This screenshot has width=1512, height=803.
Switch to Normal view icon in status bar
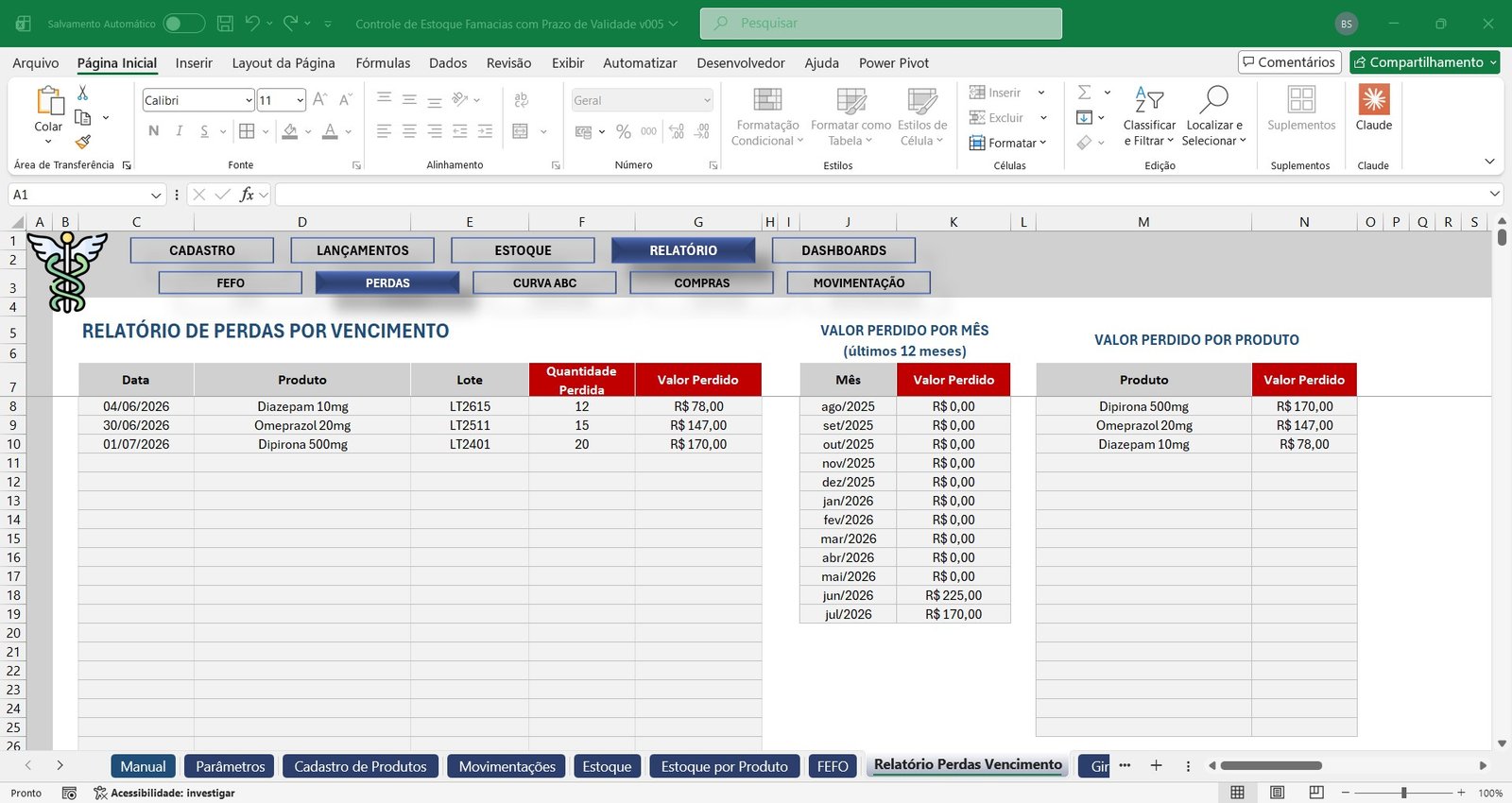pos(1237,793)
